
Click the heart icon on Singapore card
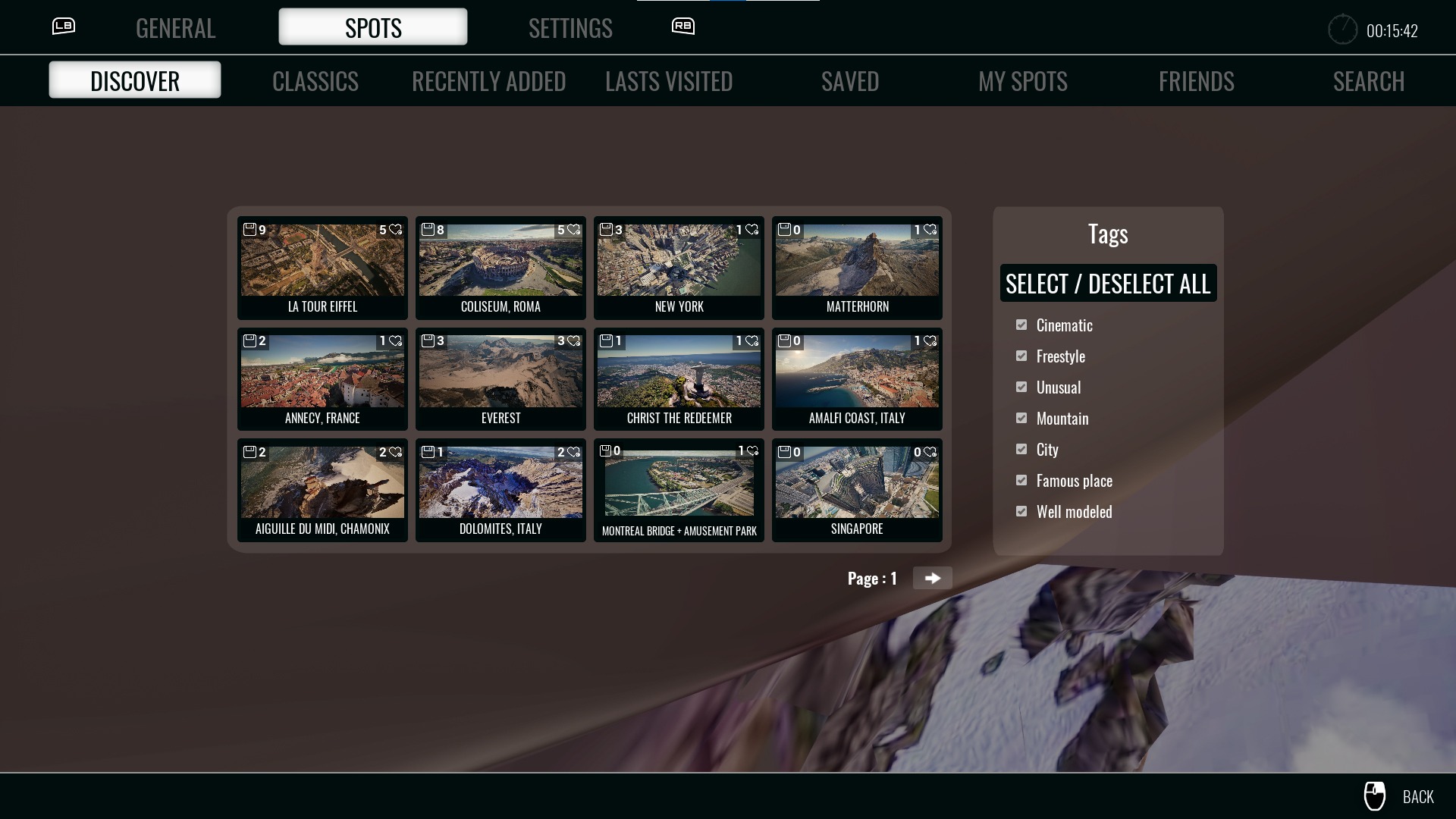930,452
